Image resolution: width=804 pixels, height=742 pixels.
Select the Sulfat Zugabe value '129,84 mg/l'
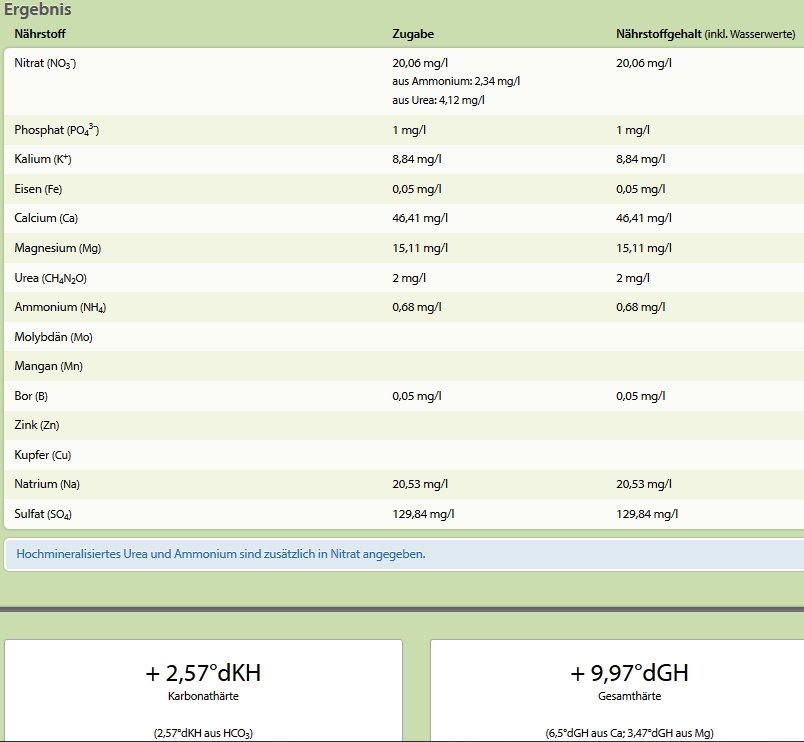[423, 514]
